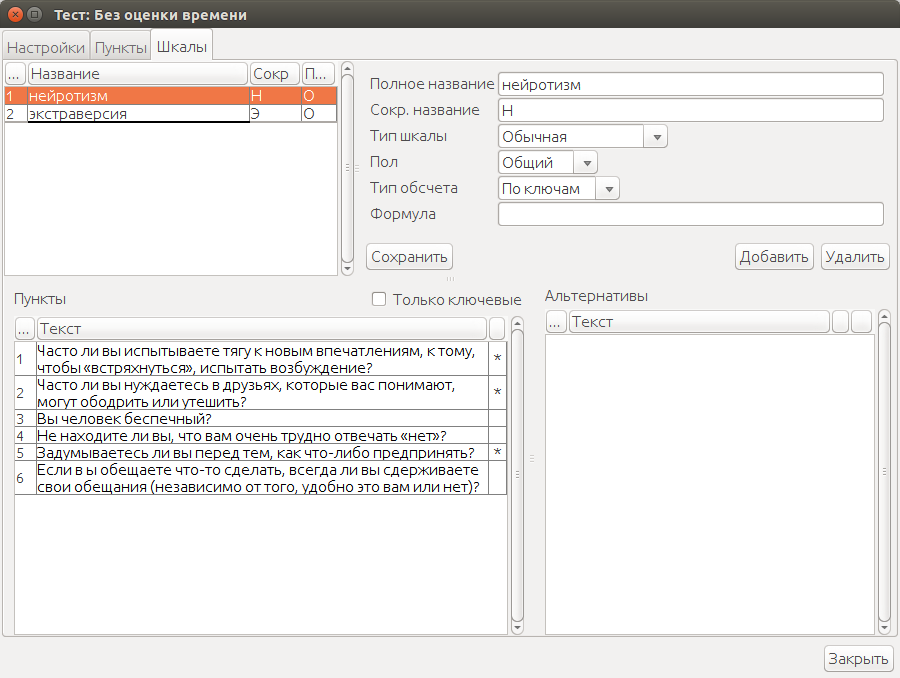Click the asterisk key mark in item 1
Screen dimensions: 900x678
tap(497, 359)
